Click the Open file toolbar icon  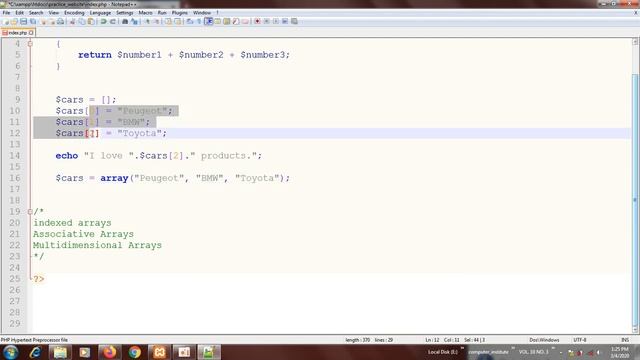click(14, 21)
